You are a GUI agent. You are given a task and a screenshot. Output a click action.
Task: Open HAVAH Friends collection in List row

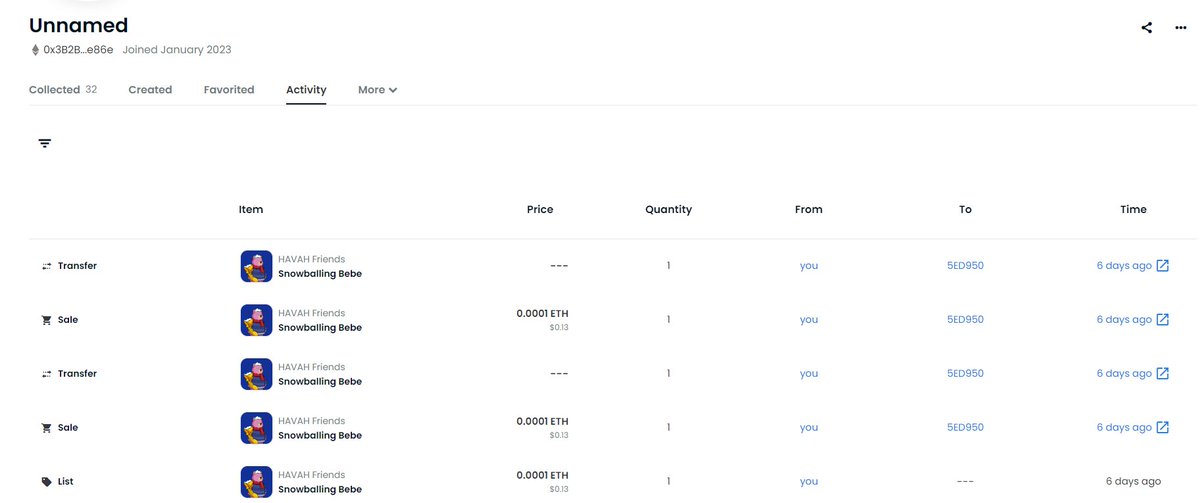point(311,475)
